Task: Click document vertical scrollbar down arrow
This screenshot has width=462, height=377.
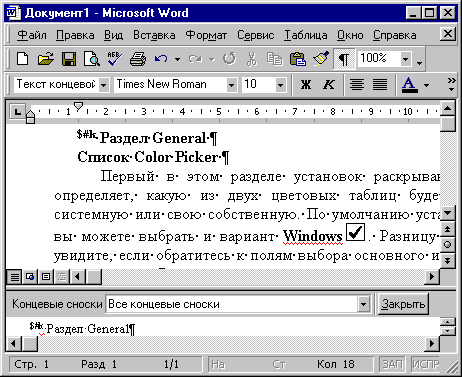Action: coord(448,213)
